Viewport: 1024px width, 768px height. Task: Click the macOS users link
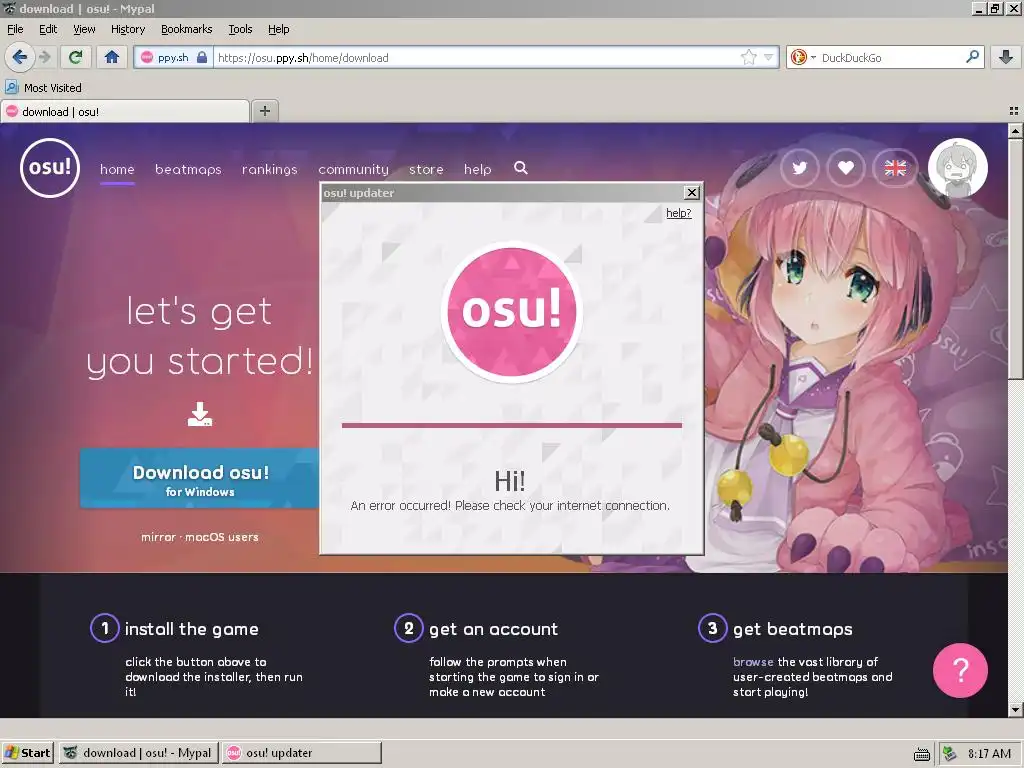coord(222,537)
